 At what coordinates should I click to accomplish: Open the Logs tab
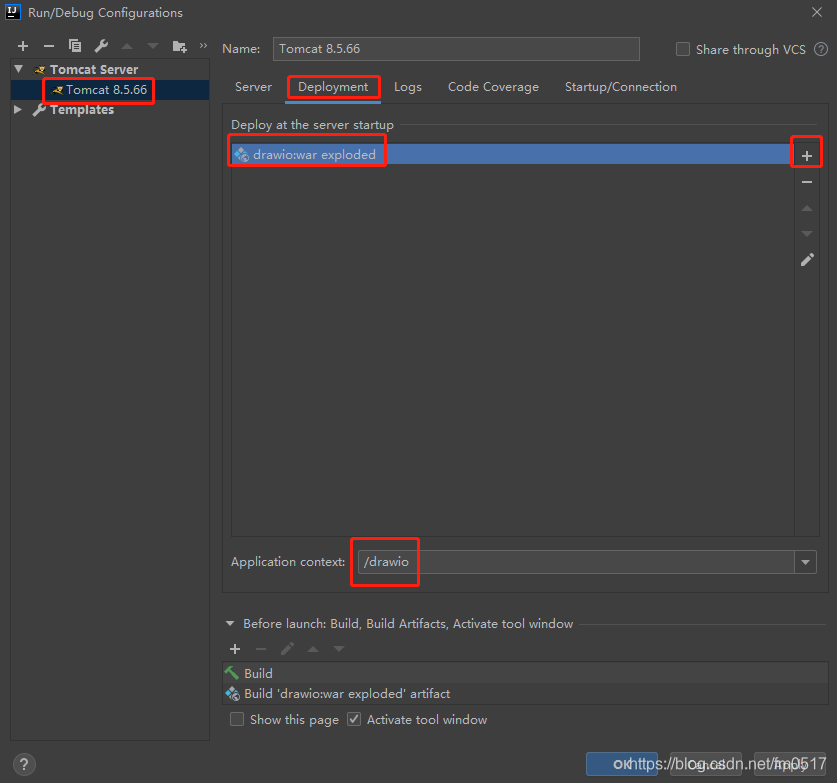coord(408,87)
